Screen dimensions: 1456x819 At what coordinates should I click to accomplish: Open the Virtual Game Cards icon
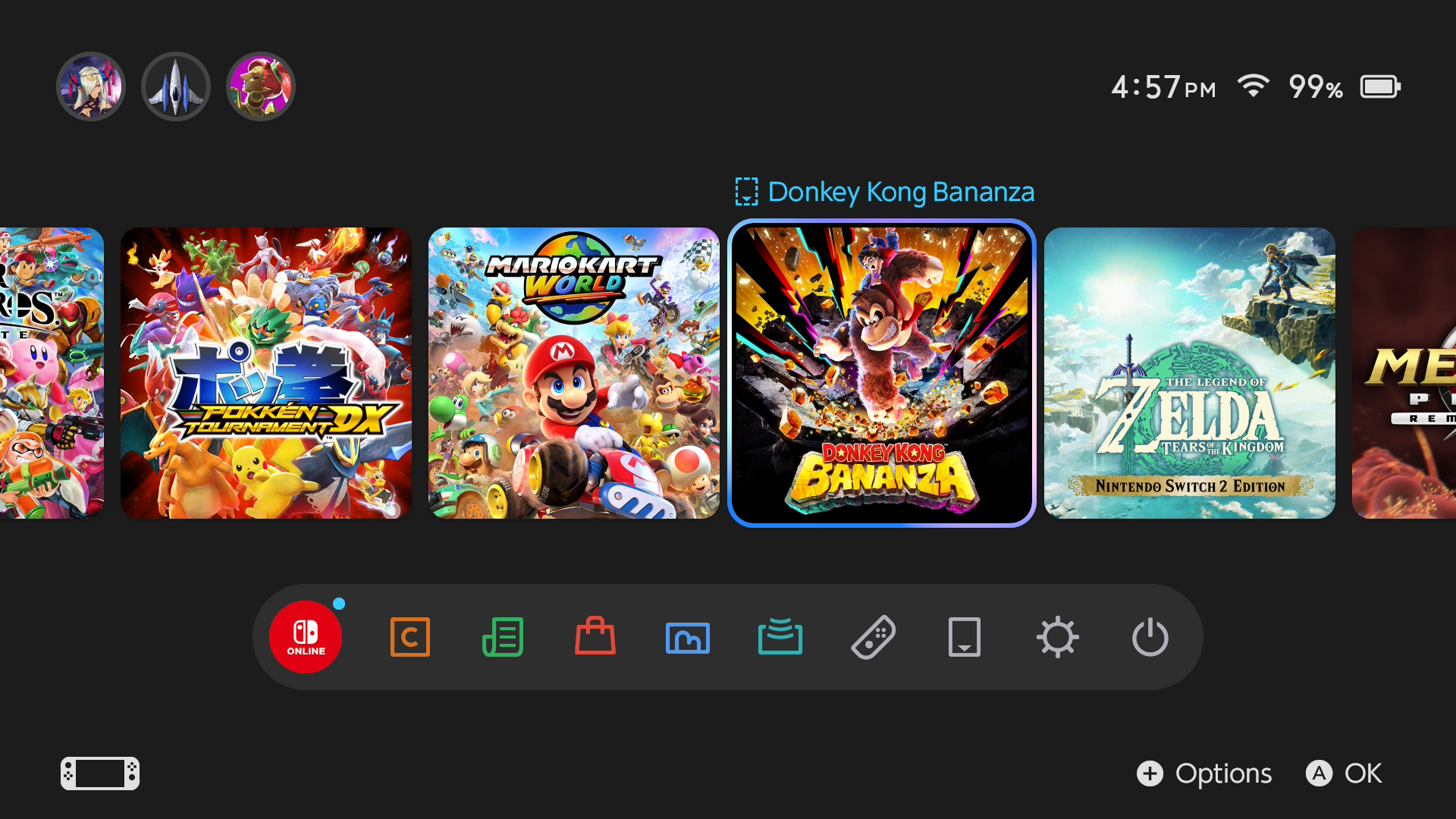[x=965, y=637]
